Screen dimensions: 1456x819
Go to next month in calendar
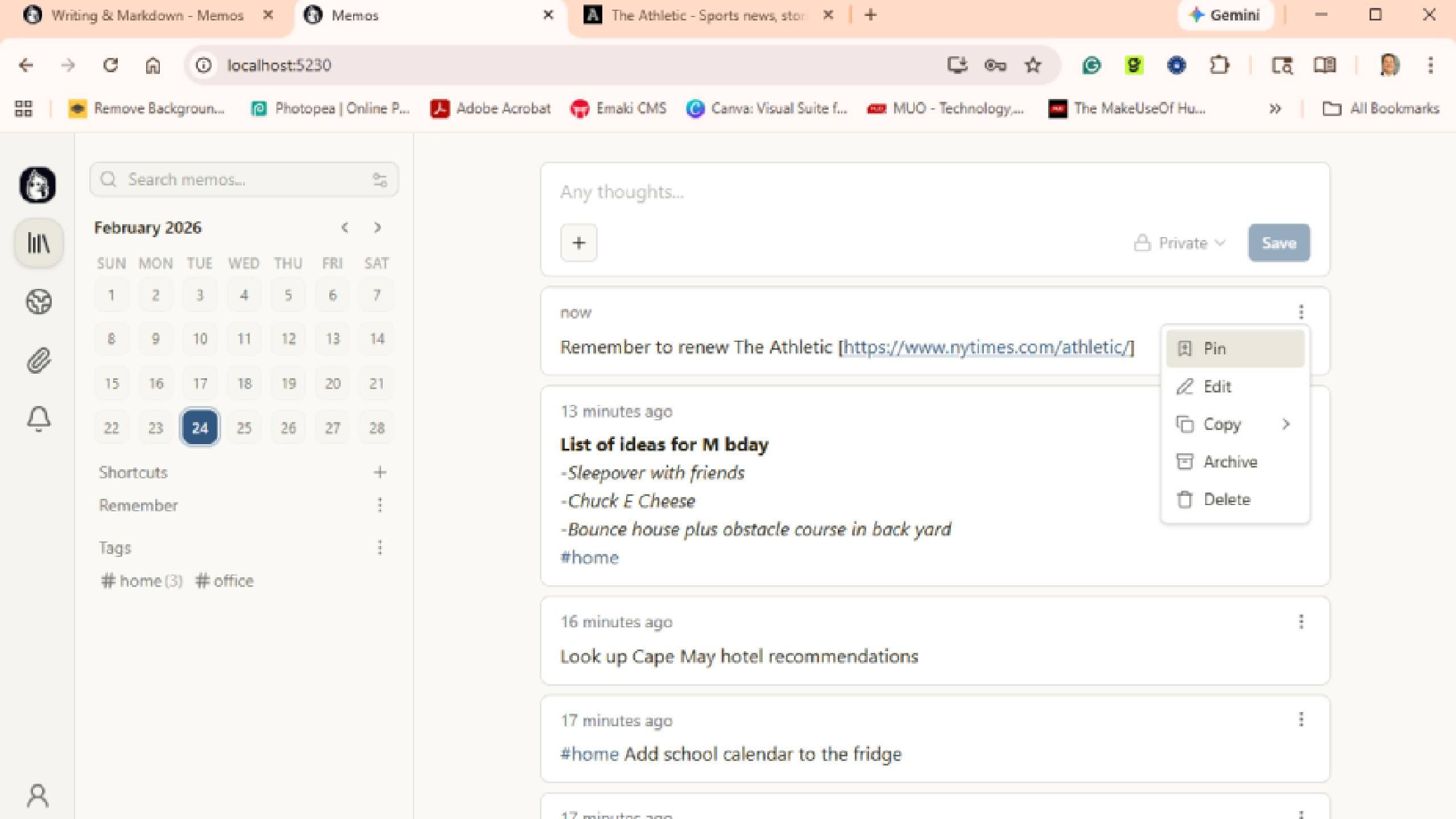(x=378, y=227)
